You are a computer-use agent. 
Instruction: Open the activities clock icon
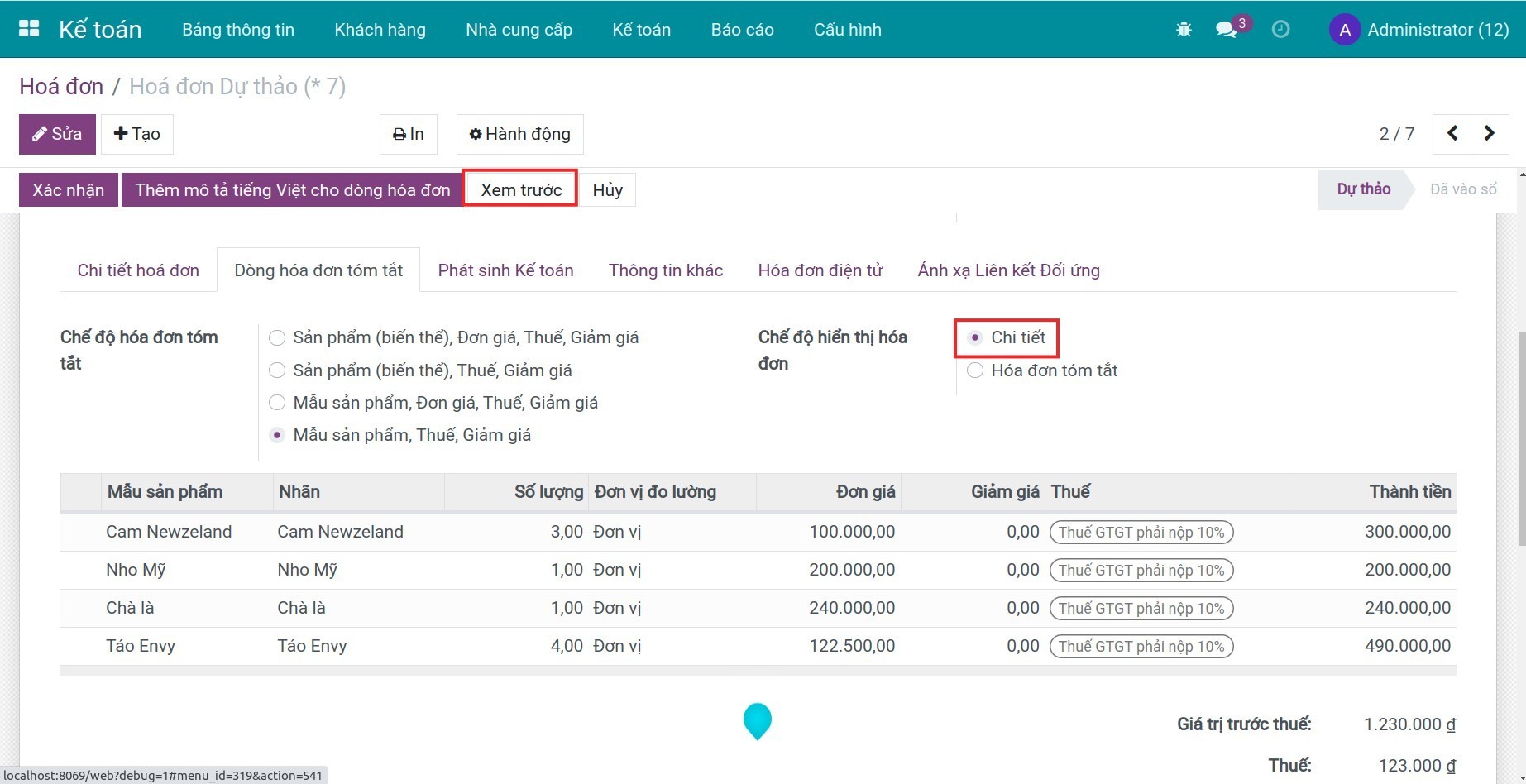[x=1280, y=30]
